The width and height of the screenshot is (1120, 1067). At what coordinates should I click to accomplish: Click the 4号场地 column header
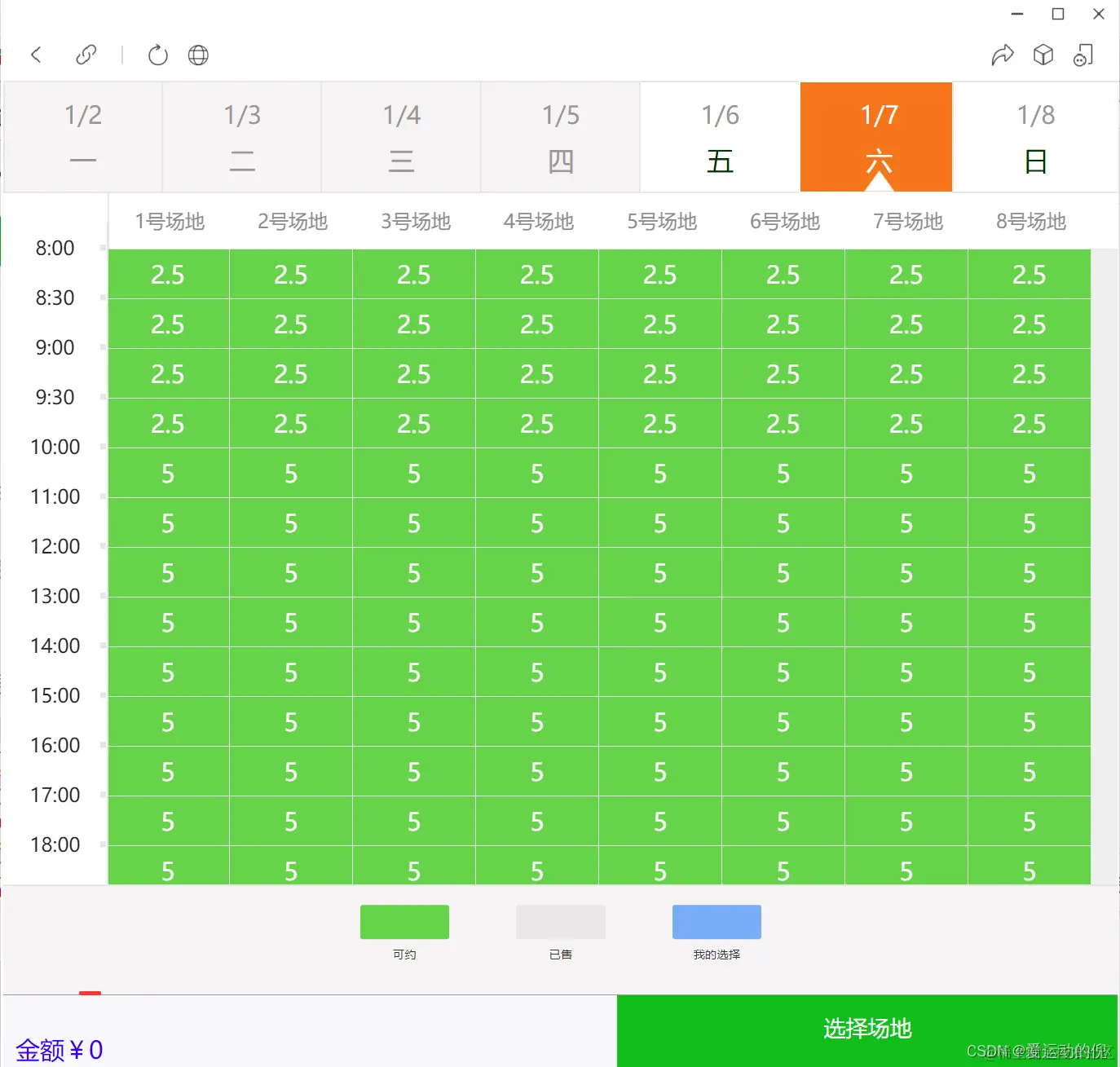(x=539, y=222)
